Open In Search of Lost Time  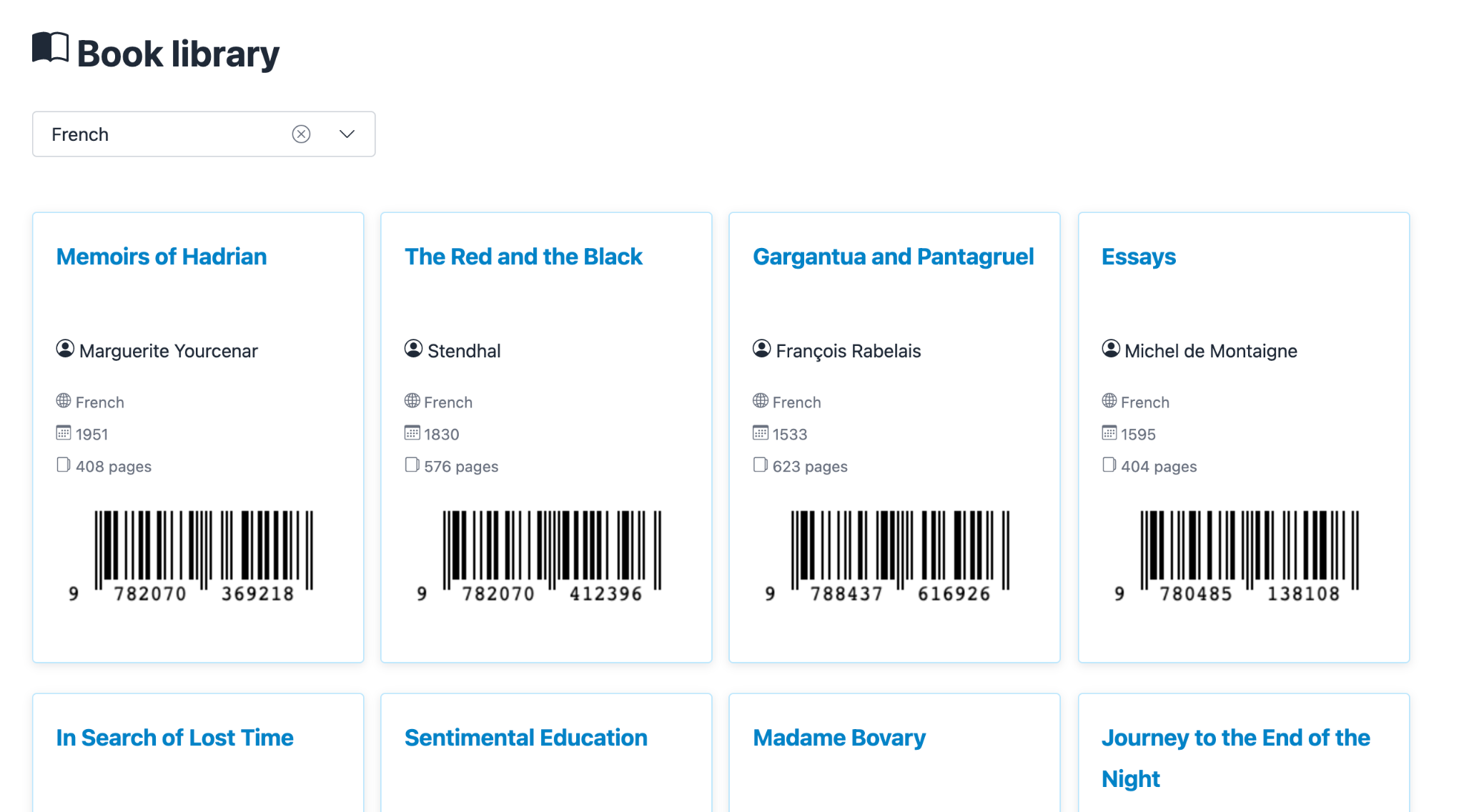(174, 738)
